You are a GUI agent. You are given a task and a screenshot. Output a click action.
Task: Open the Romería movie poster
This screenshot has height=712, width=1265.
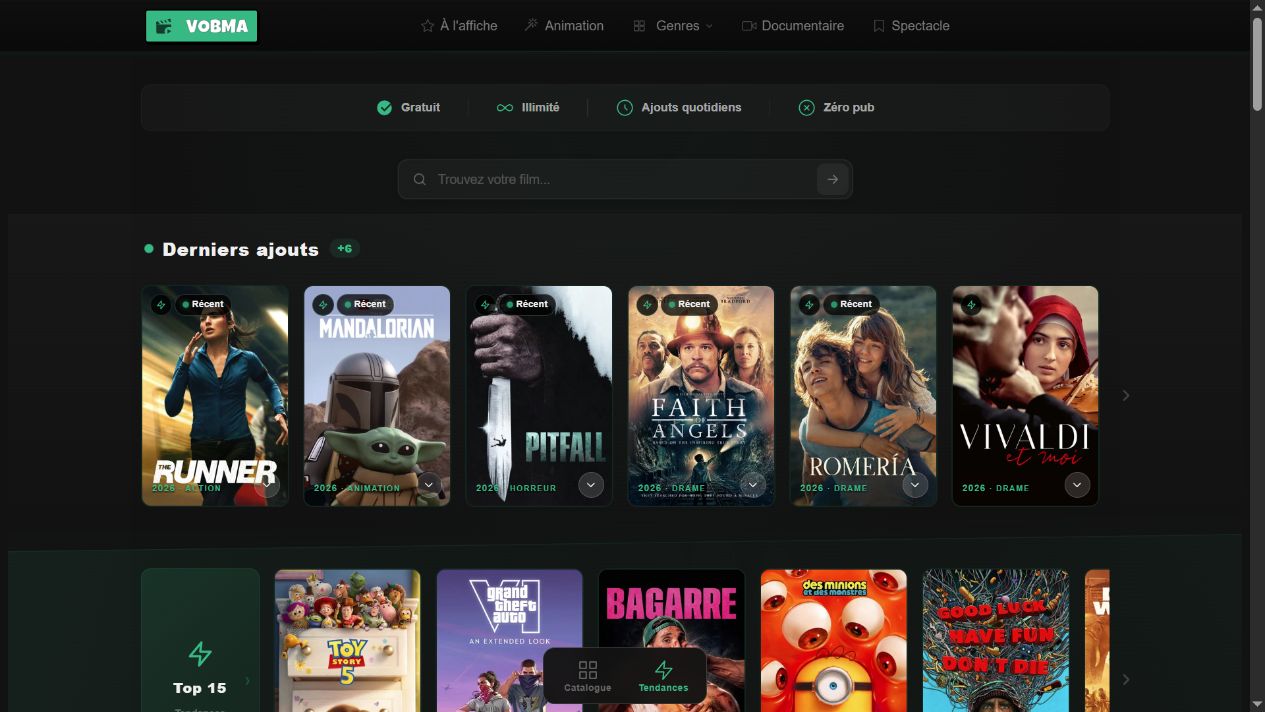[x=863, y=396]
